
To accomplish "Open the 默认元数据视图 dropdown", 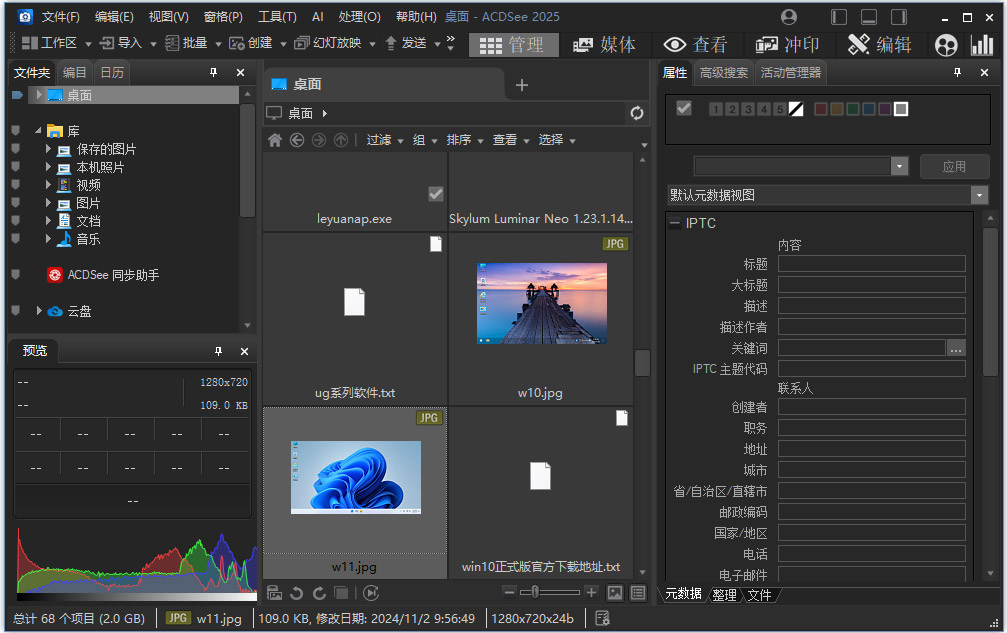I will [x=978, y=195].
